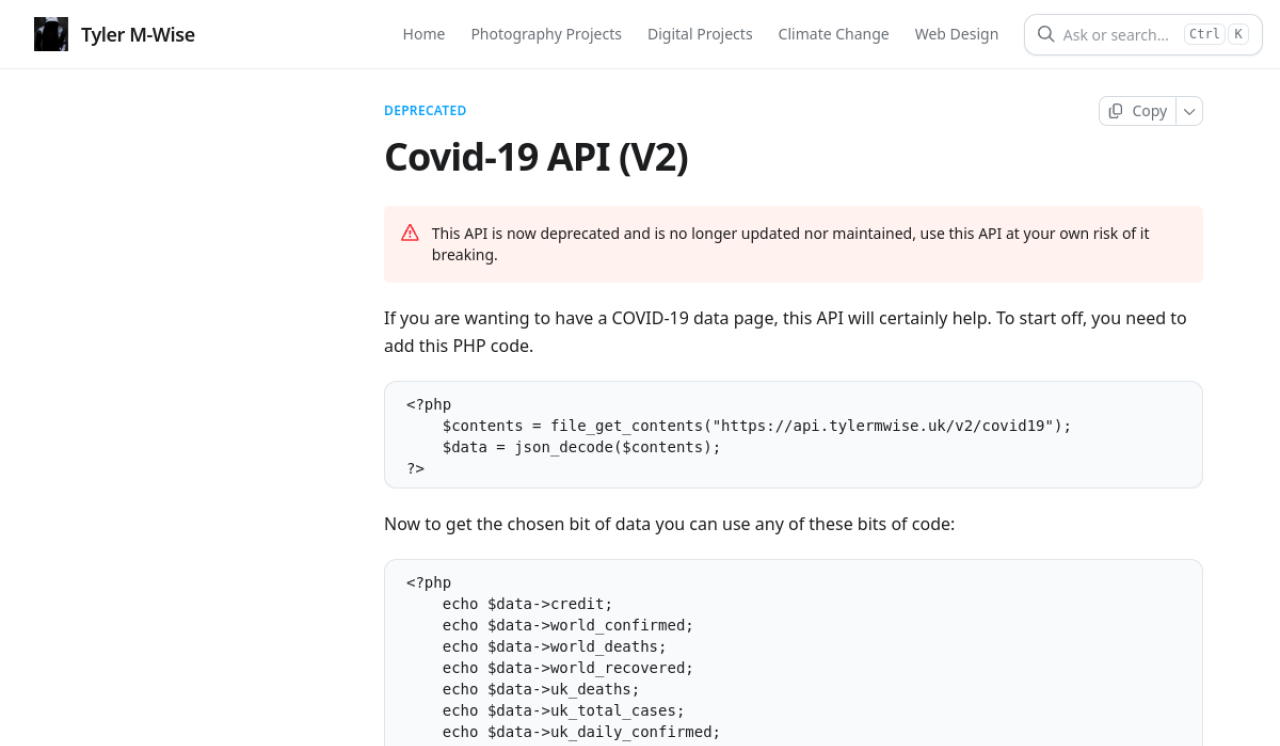Click the deprecation warning banner text
This screenshot has width=1280, height=746.
pos(790,244)
